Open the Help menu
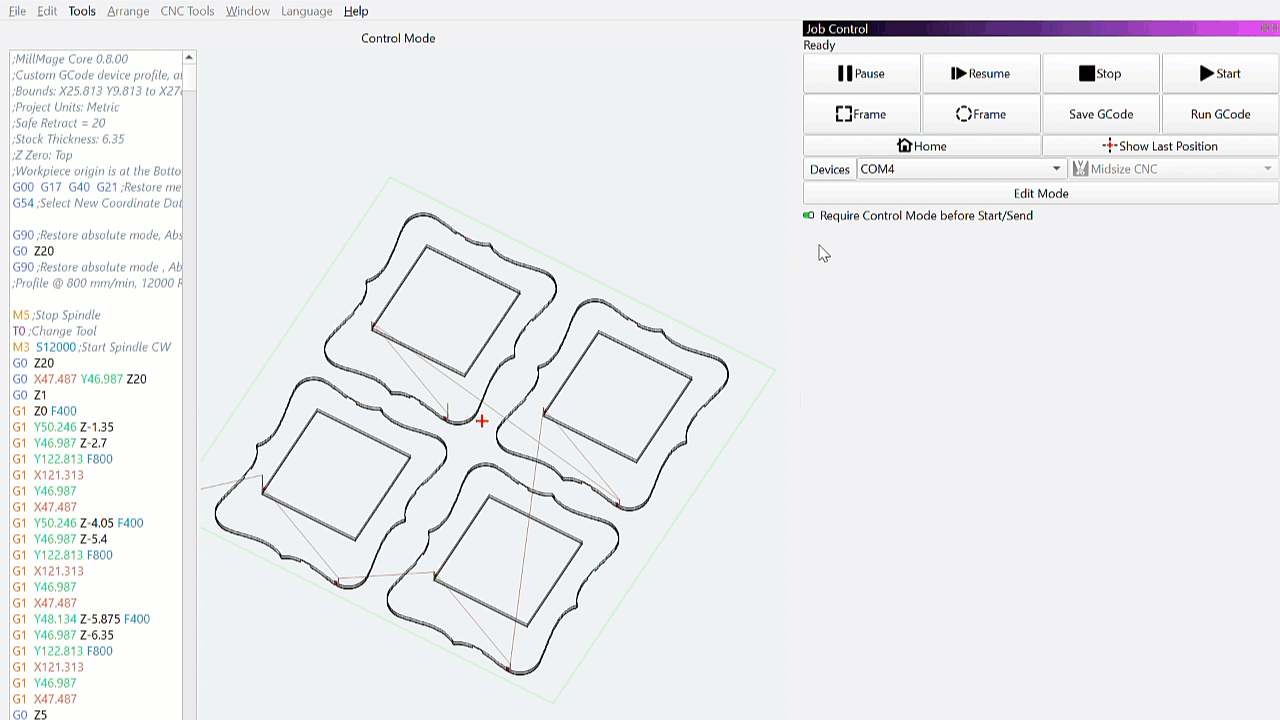This screenshot has width=1280, height=720. (356, 11)
